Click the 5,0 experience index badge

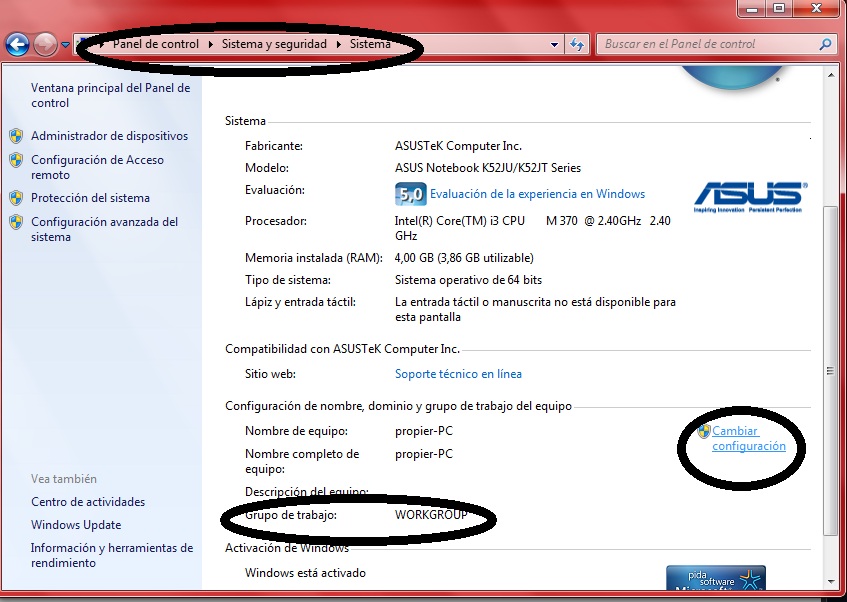(x=410, y=194)
